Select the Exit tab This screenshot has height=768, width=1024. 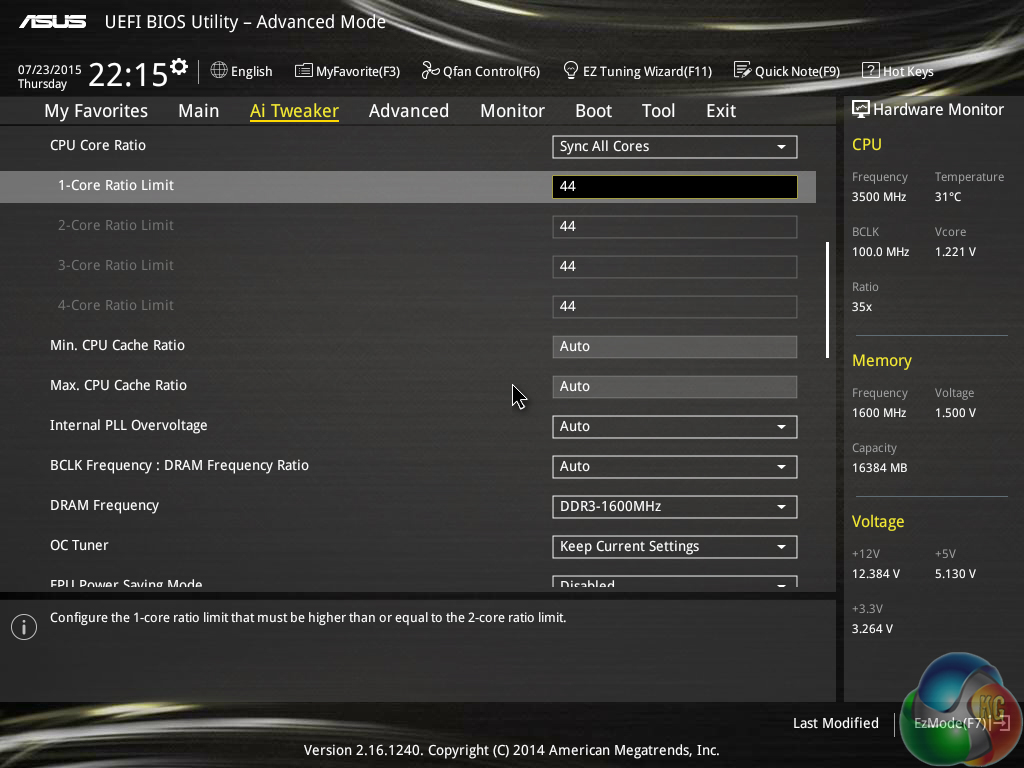tap(721, 111)
